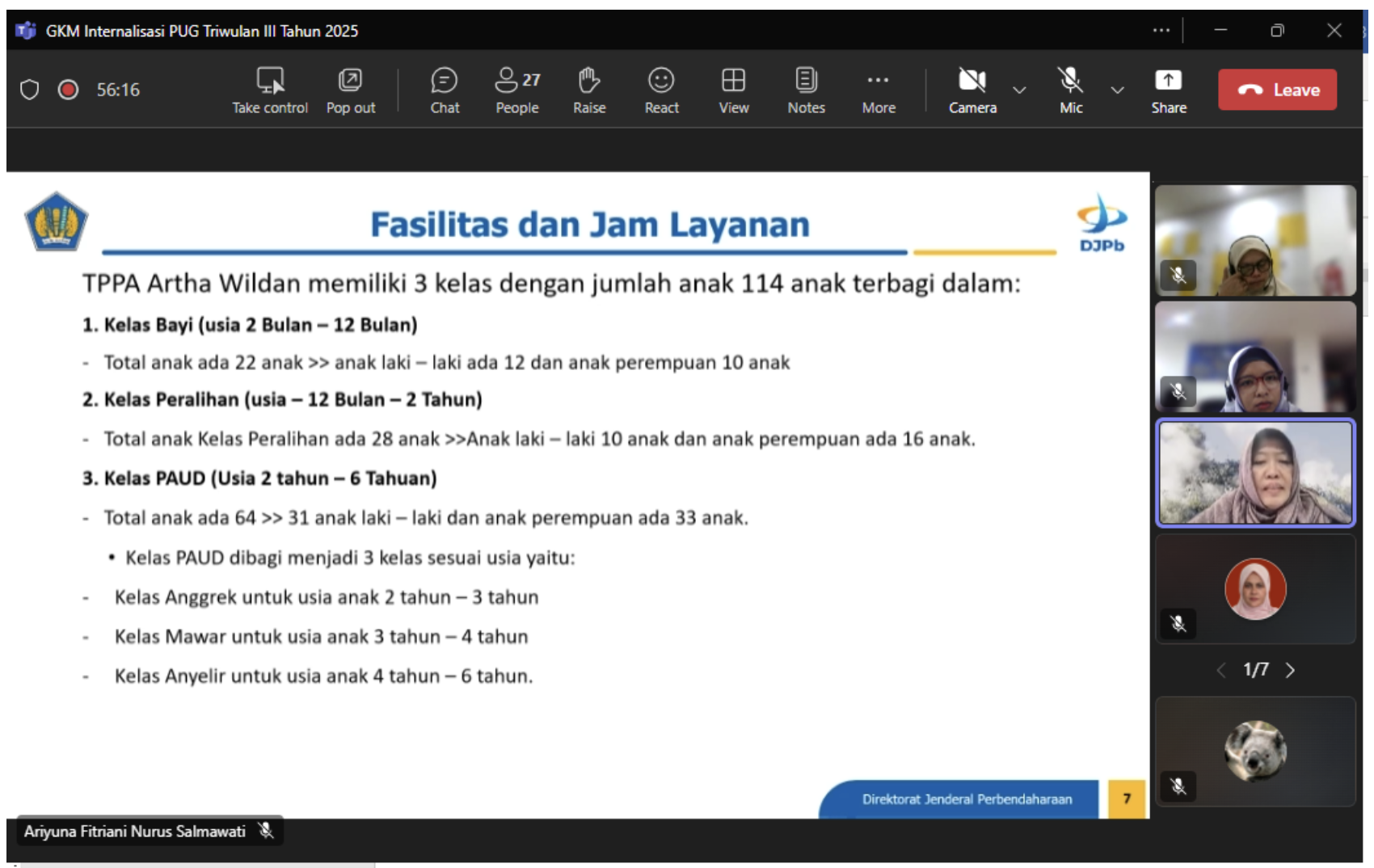Go to next page of participants

[x=1290, y=670]
